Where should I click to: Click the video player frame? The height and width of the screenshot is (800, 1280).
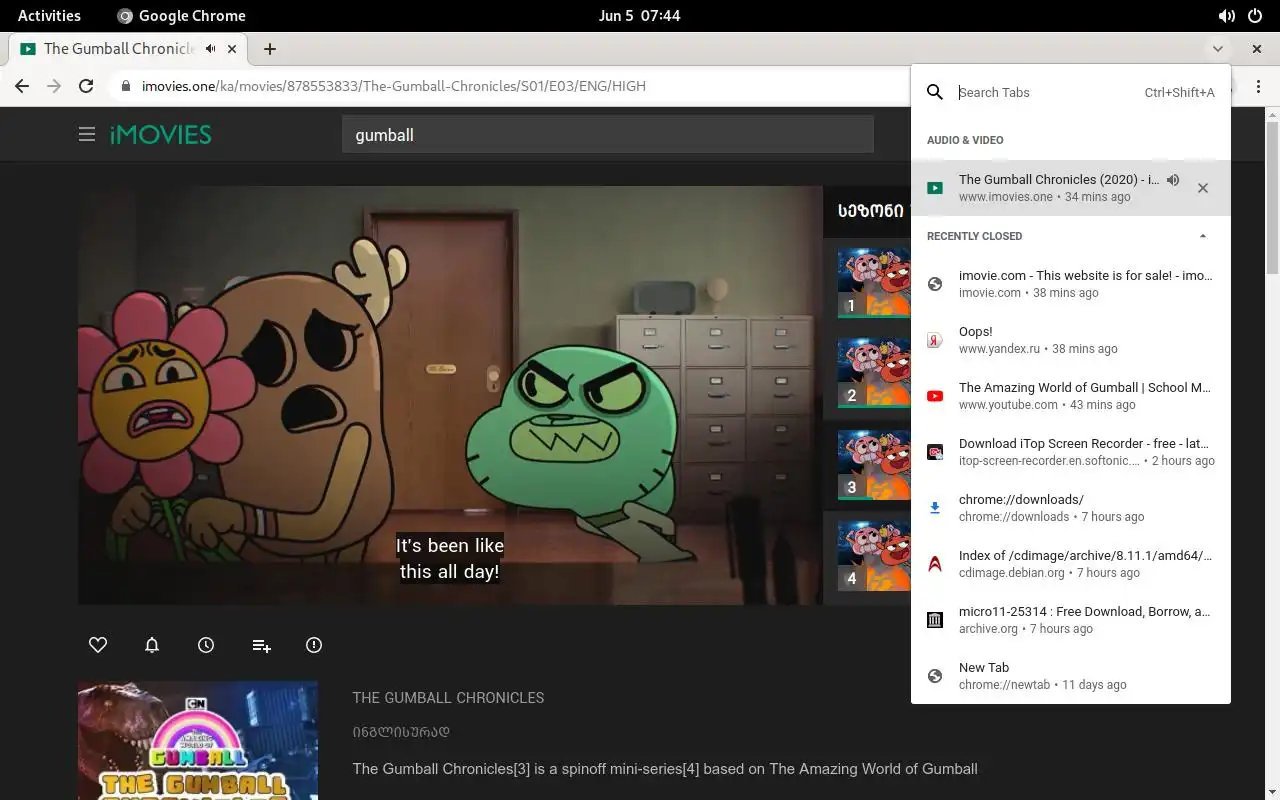point(450,395)
